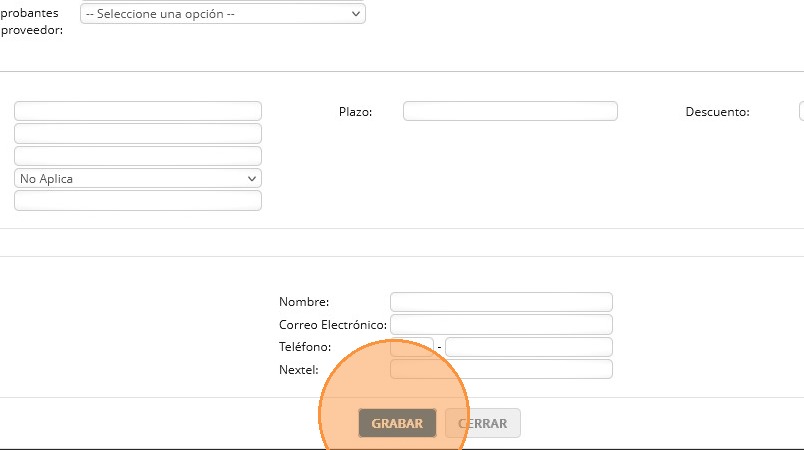Focus the Correo Electrónico field
This screenshot has width=804, height=450.
[500, 324]
